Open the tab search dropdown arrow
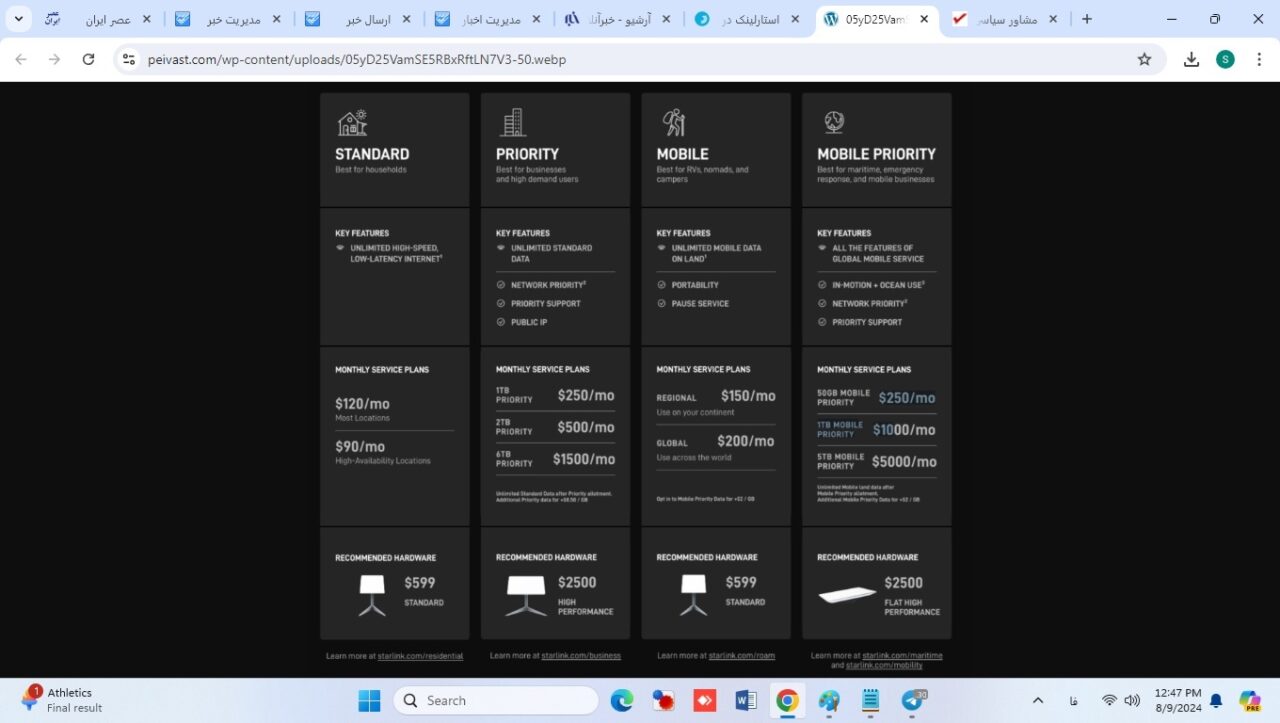This screenshot has width=1280, height=723. (18, 19)
